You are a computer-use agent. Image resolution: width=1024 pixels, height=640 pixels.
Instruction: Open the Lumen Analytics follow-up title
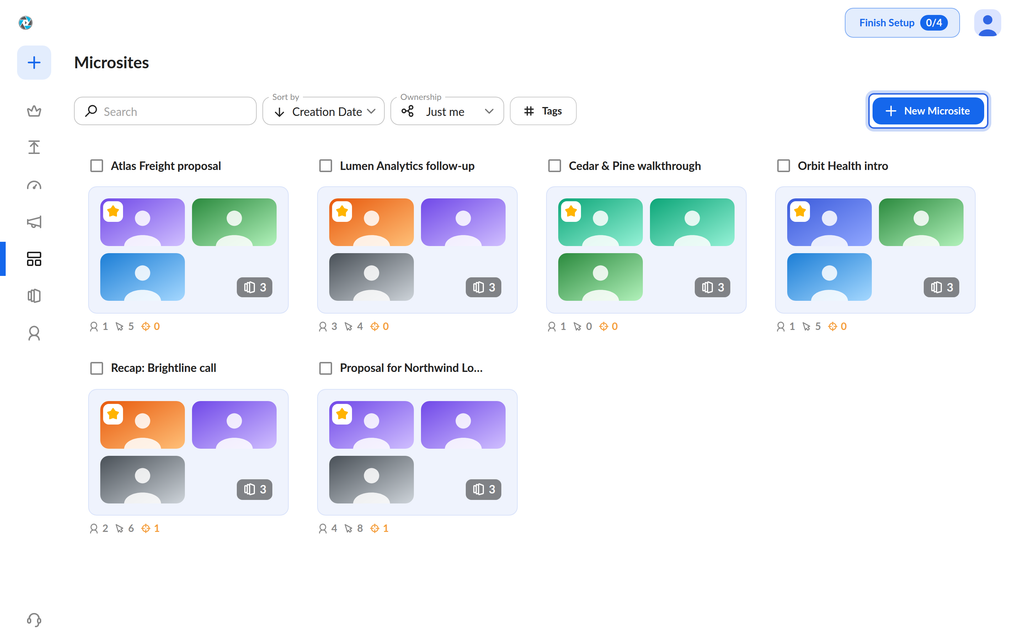pos(407,166)
